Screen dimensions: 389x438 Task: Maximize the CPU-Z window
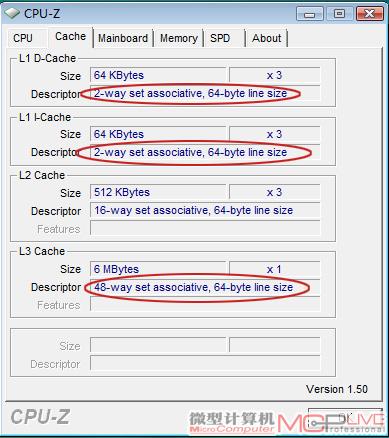[x=339, y=14]
